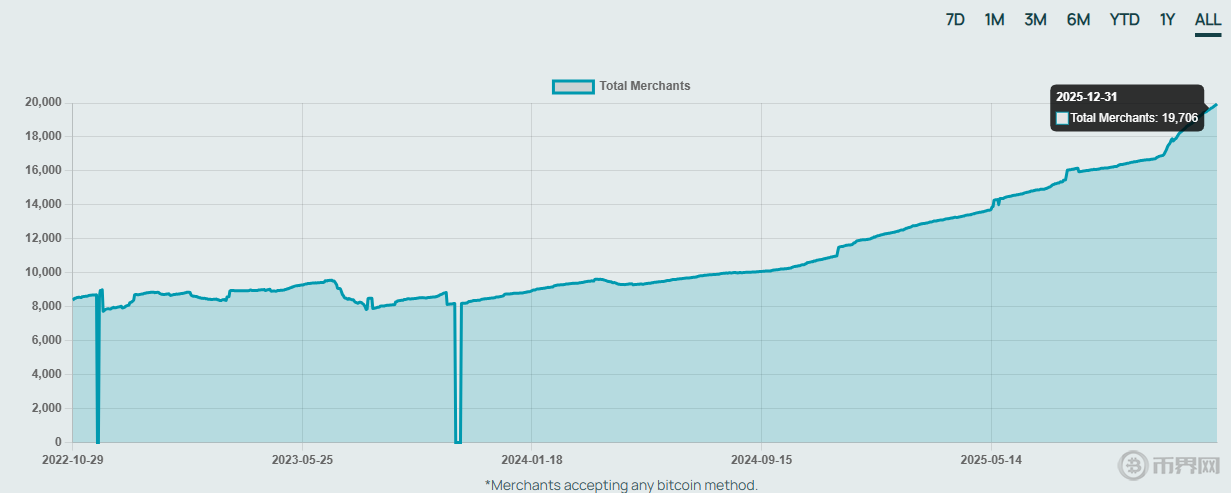This screenshot has width=1231, height=493.
Task: Click the 2025-05-14 x-axis label
Action: pyautogui.click(x=990, y=460)
